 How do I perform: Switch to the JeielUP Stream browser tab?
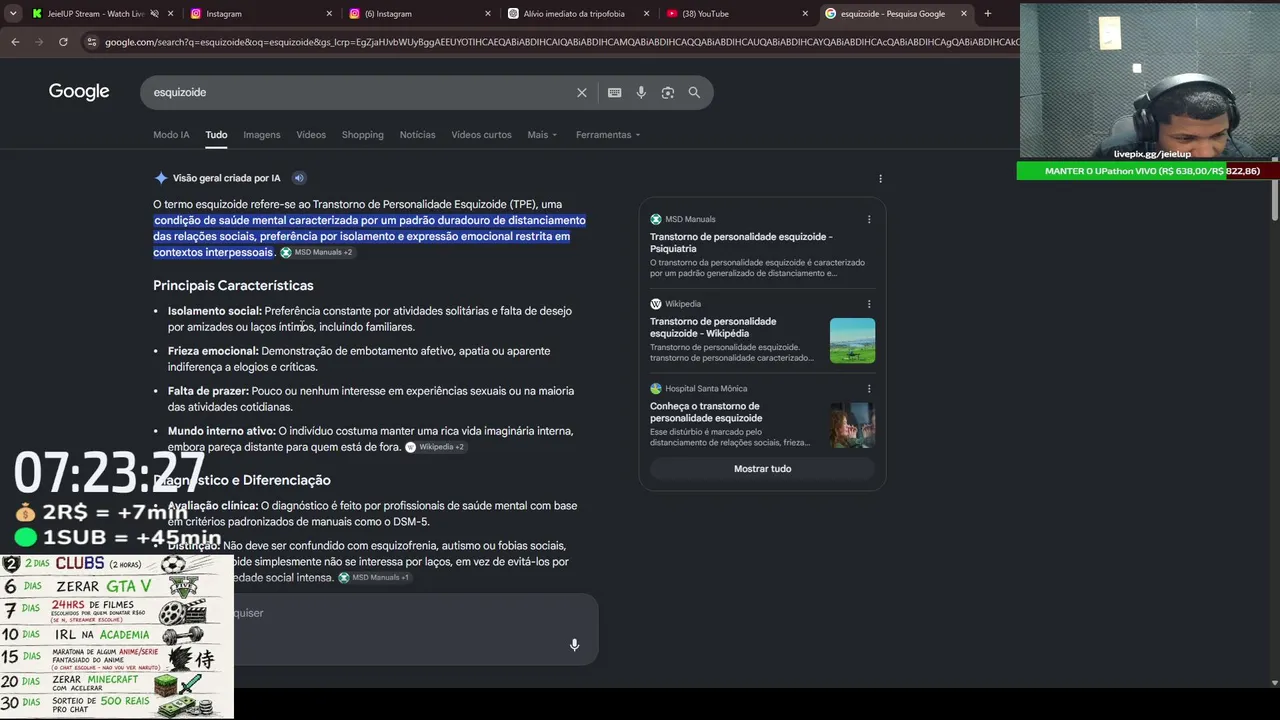(96, 14)
